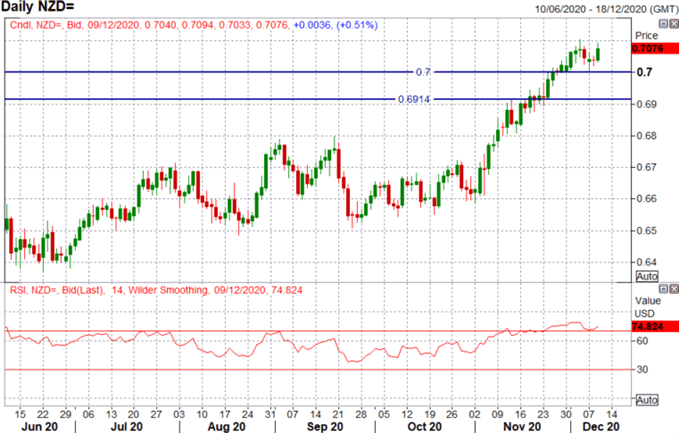This screenshot has width=679, height=433.
Task: Click the +0.0036 (+0.51%) change value
Action: (x=336, y=25)
